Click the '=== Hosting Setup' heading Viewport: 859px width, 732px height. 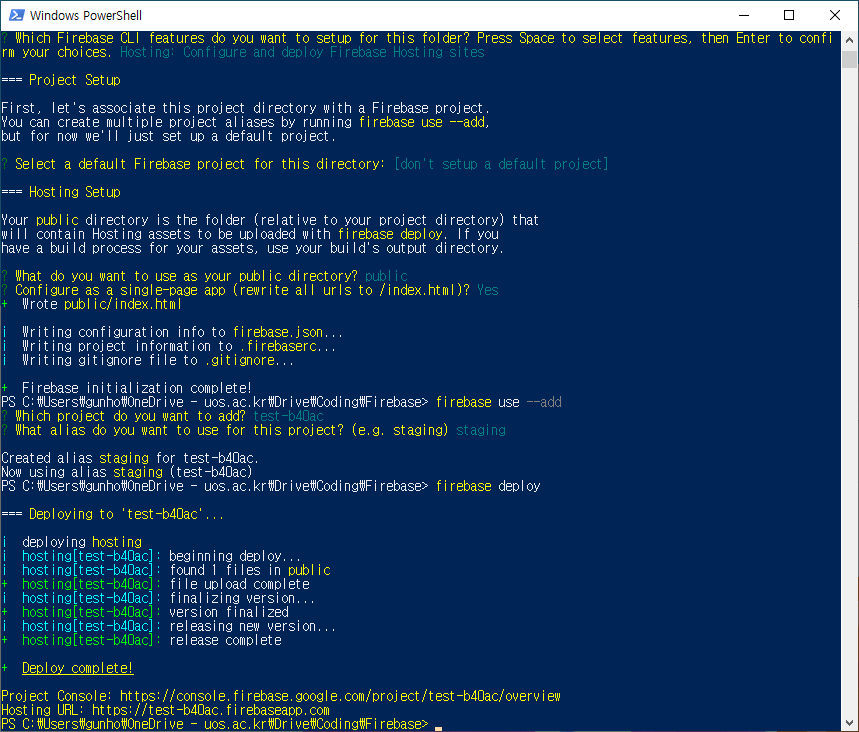[x=61, y=192]
